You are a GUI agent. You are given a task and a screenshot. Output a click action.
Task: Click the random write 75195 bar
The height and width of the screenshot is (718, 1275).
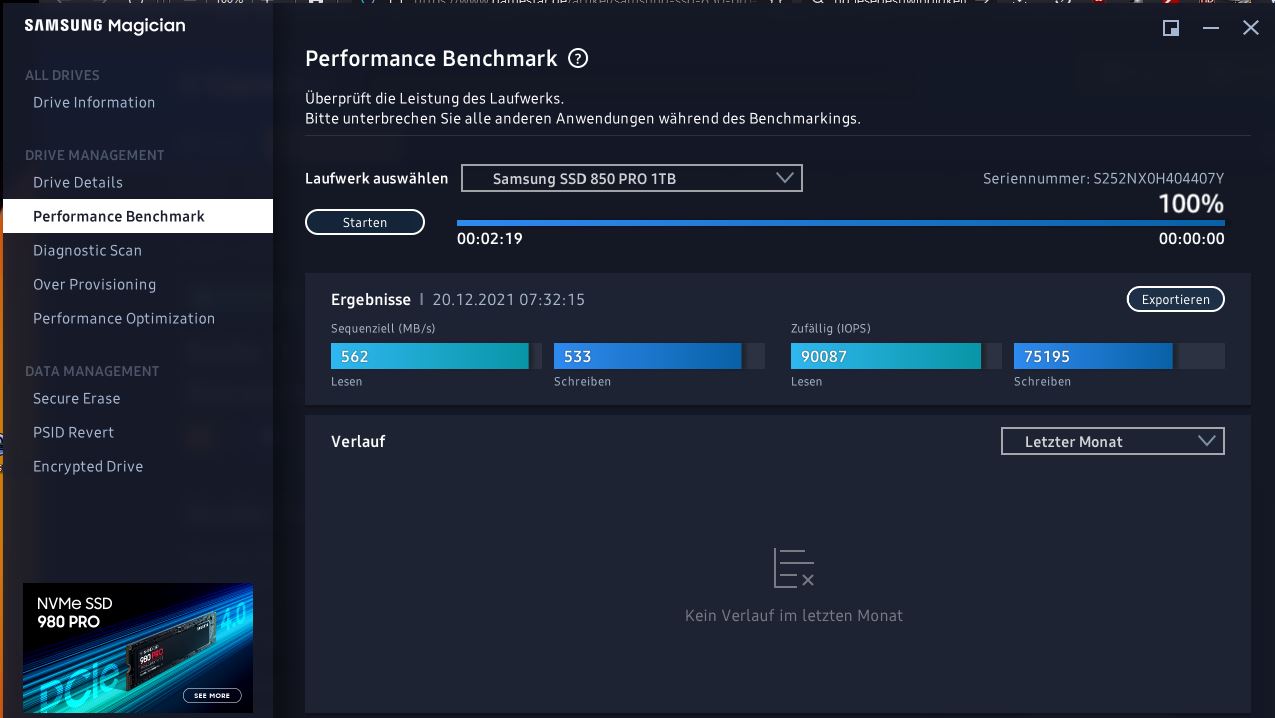pos(1119,356)
